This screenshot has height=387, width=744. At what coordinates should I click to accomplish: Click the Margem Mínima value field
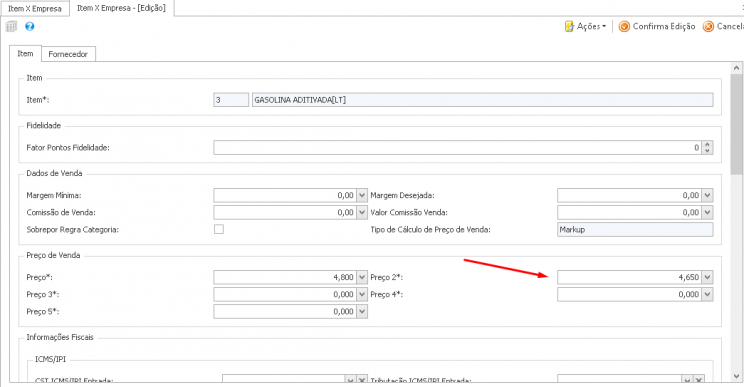285,195
